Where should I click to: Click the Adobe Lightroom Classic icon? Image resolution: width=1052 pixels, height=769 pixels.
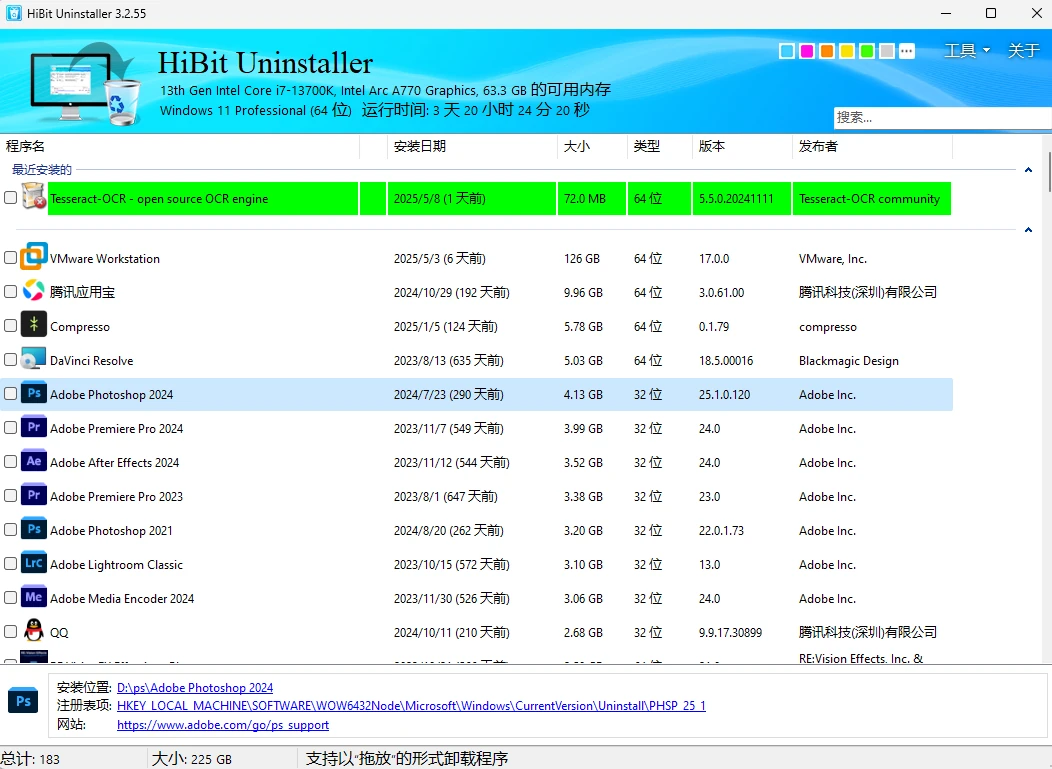pyautogui.click(x=34, y=564)
